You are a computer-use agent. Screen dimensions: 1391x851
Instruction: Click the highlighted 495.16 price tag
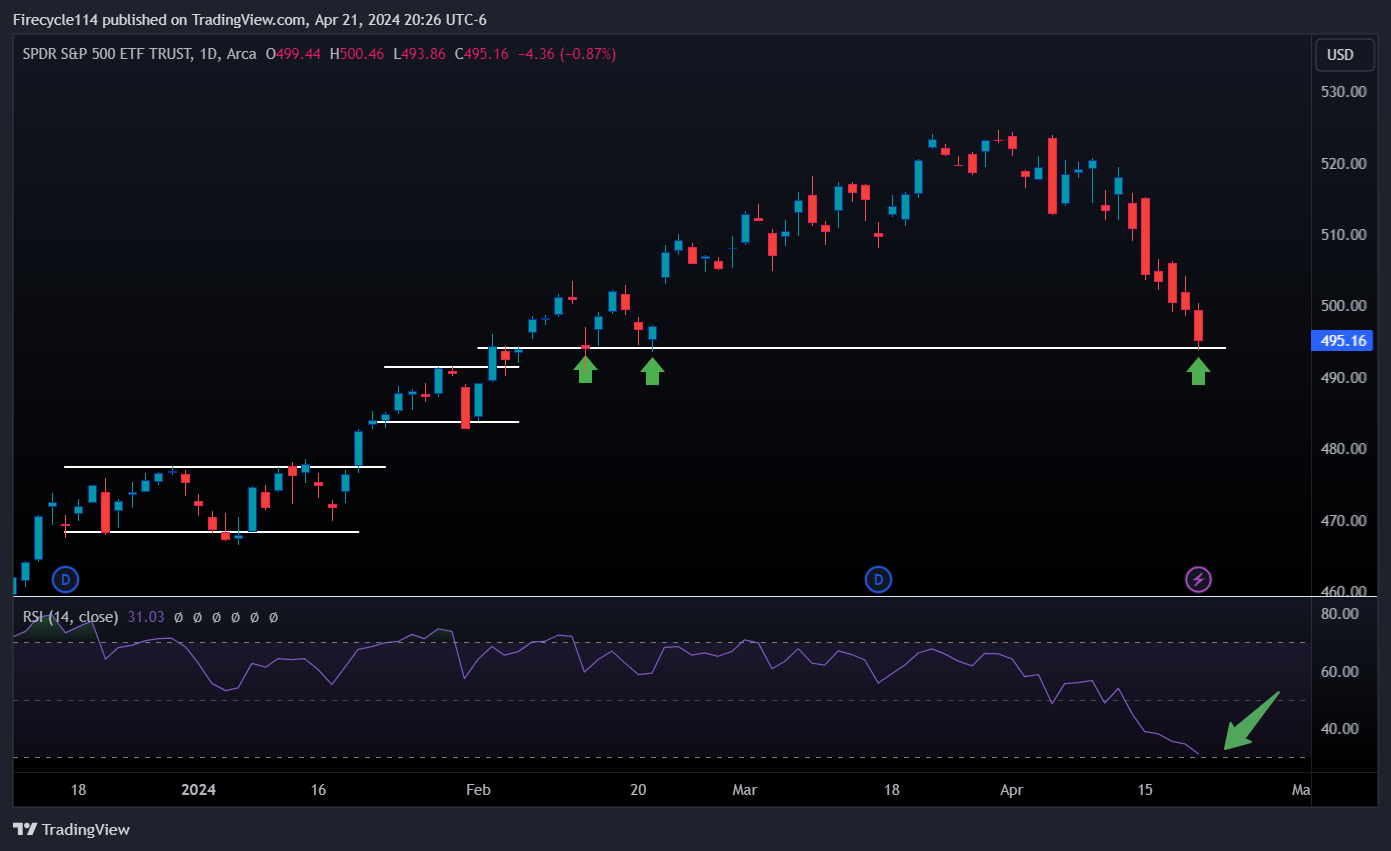pos(1343,341)
